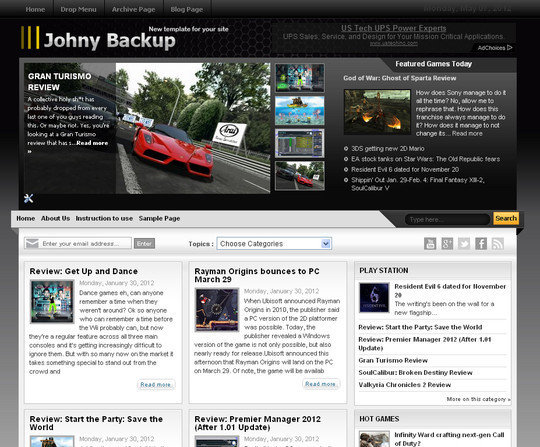Screen dimensions: 540x447
Task: Click the Rayman Origins post thumbnail
Action: tap(217, 310)
